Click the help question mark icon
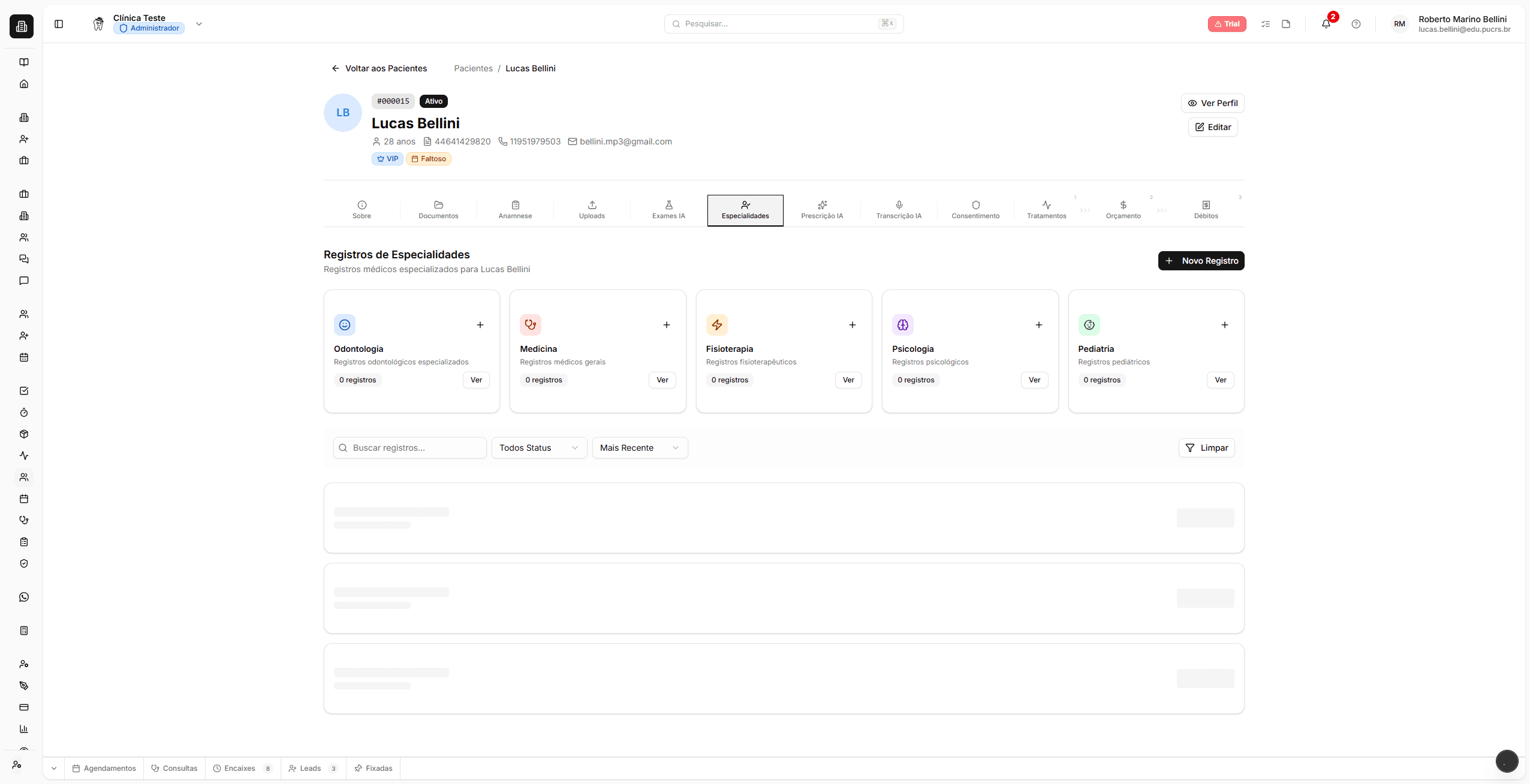 [x=1356, y=24]
